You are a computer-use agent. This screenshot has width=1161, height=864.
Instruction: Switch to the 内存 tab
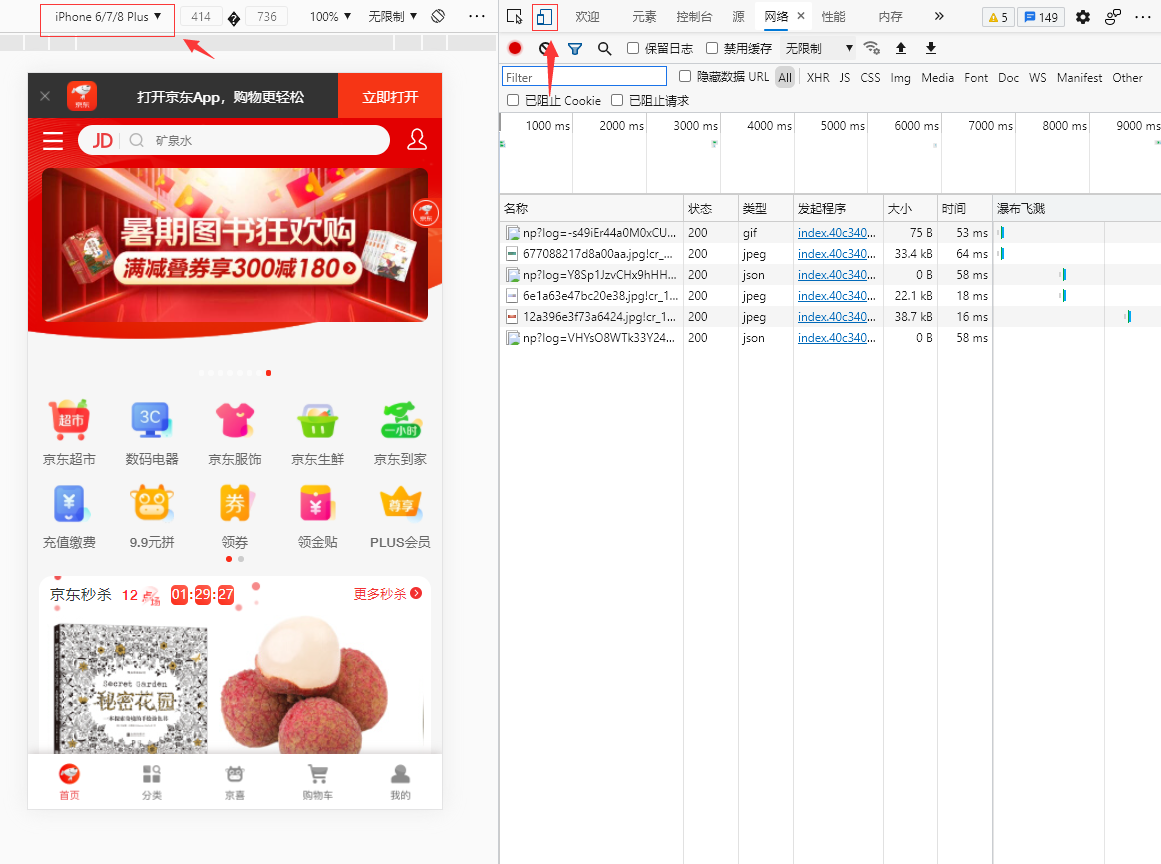(x=890, y=16)
